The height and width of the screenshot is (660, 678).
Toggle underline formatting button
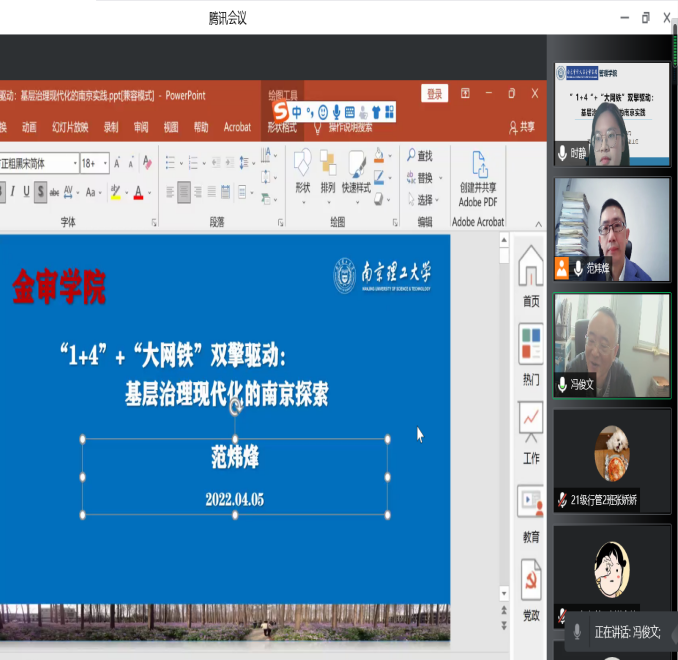click(26, 192)
